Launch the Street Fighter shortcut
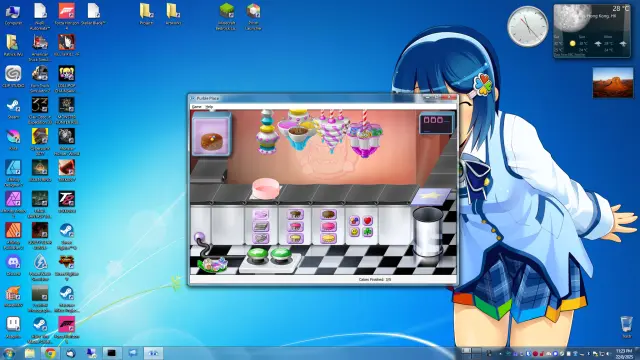This screenshot has height=360, width=640. tap(67, 268)
